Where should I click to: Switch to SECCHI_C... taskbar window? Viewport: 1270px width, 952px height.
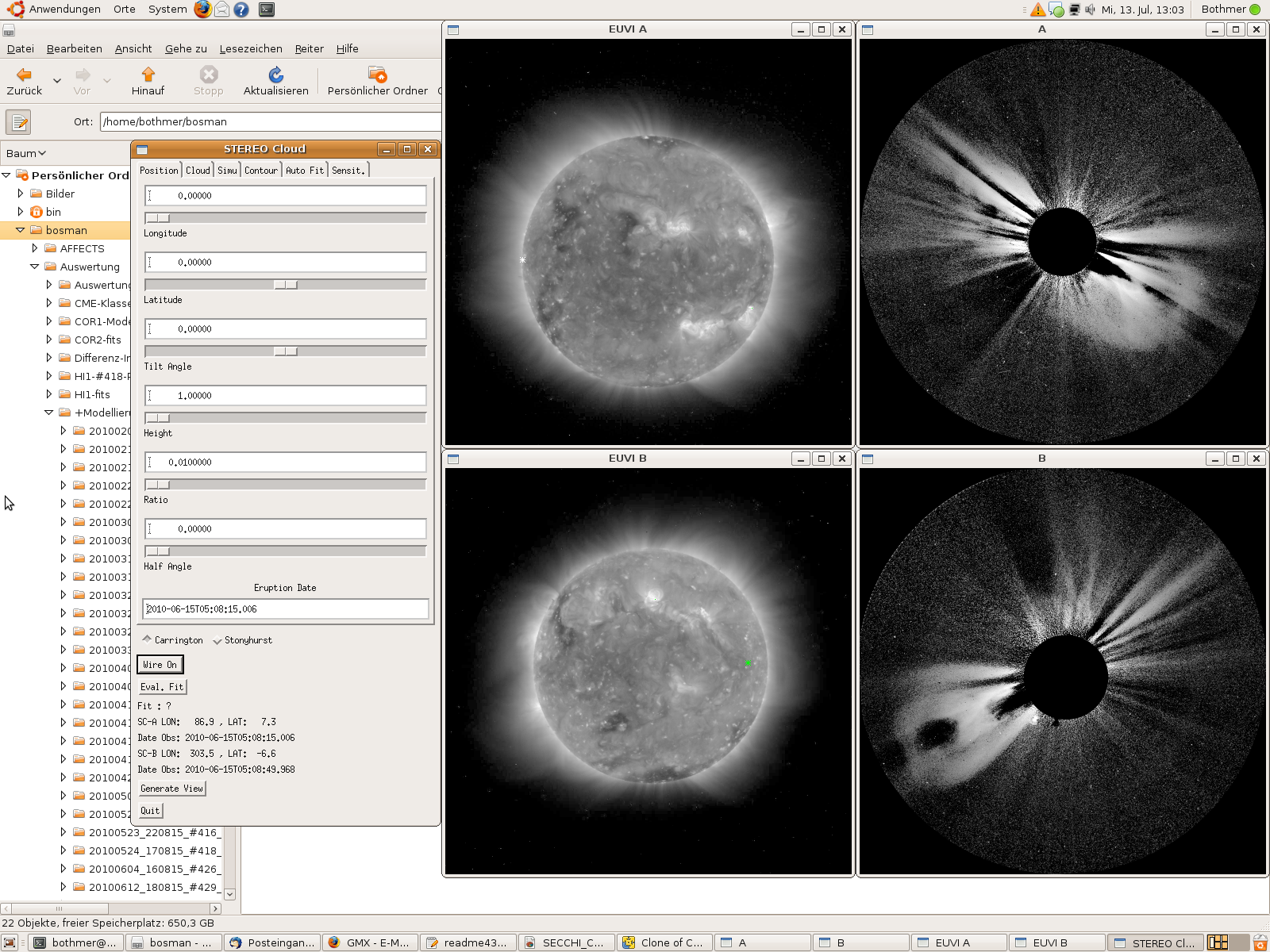click(566, 942)
